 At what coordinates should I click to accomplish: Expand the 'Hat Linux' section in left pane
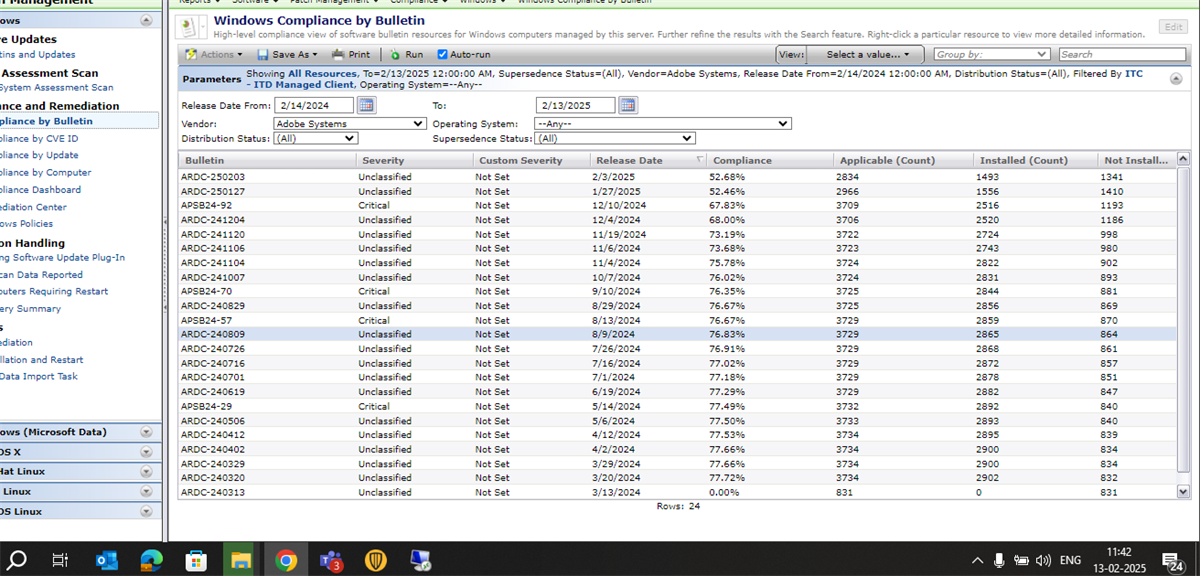[x=147, y=471]
